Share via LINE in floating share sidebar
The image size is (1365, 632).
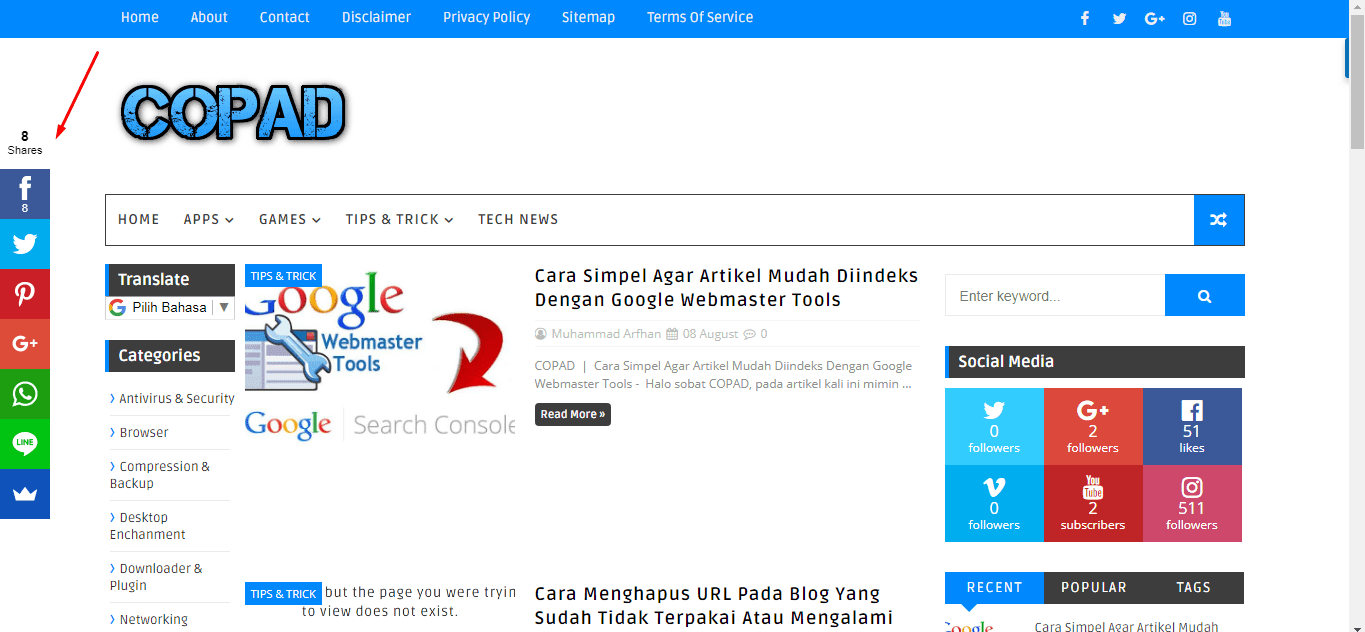(25, 444)
